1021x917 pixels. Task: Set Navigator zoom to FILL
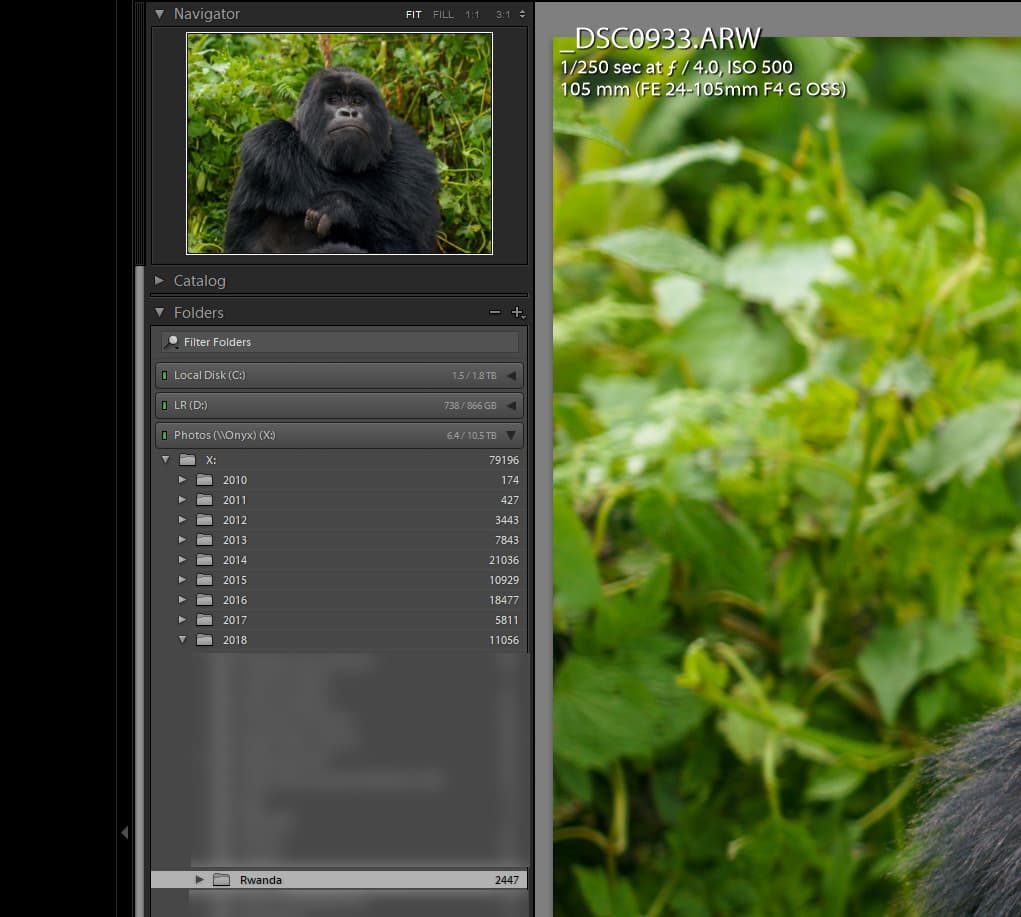[443, 14]
